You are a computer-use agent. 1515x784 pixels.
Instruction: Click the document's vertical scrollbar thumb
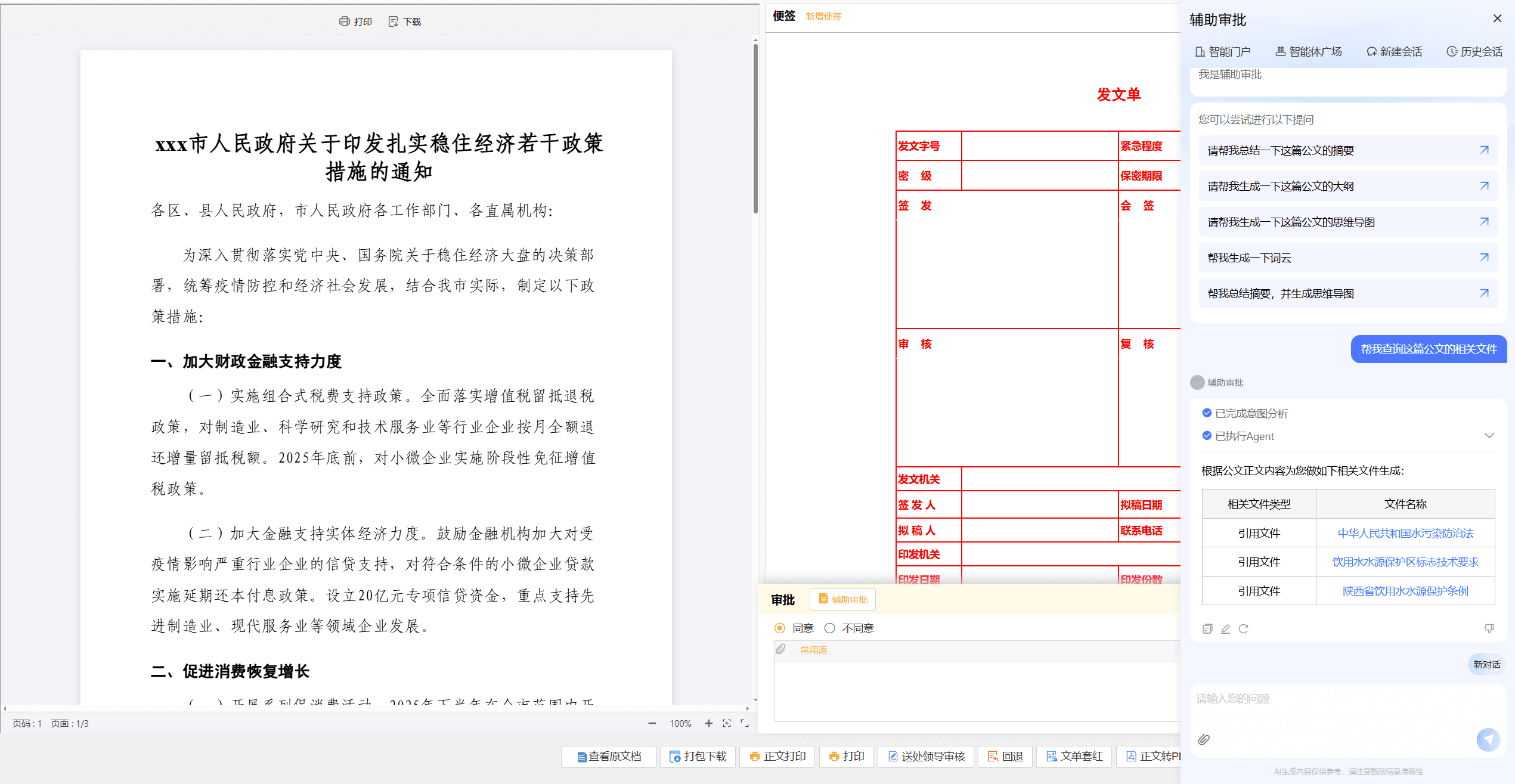pyautogui.click(x=755, y=128)
